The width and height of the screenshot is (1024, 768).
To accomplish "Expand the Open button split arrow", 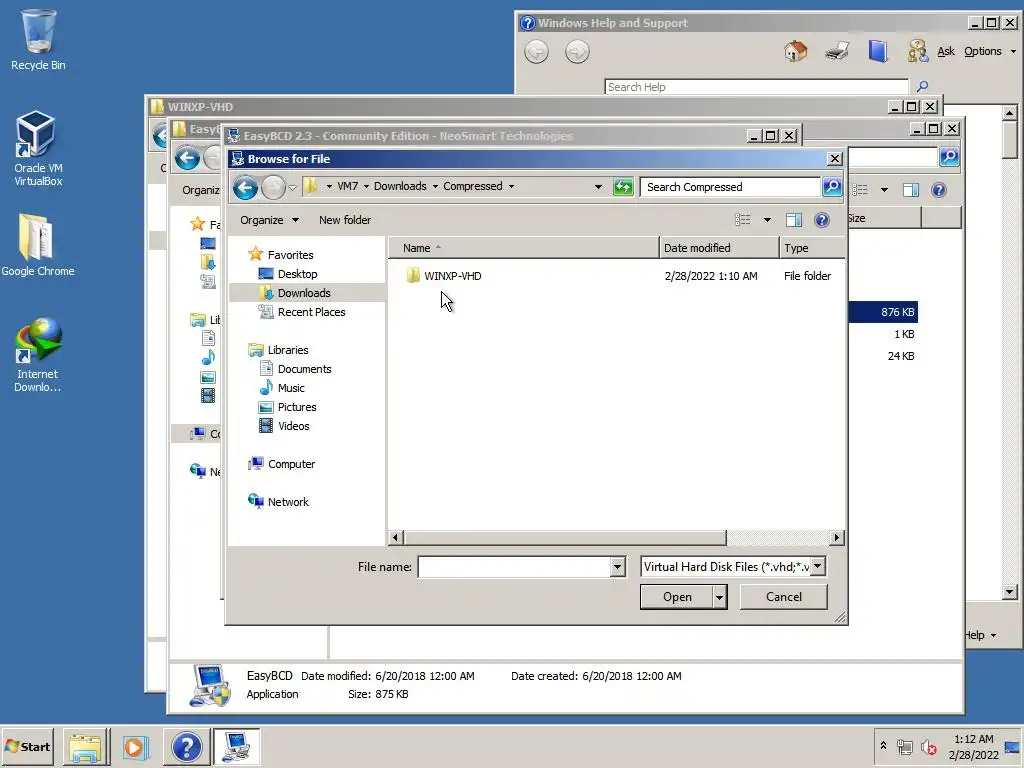I will click(x=719, y=597).
